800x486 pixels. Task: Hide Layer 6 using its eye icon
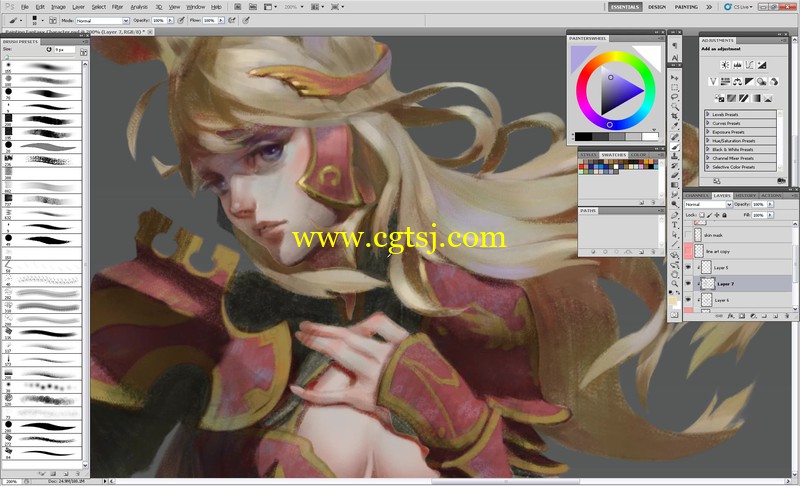point(688,300)
